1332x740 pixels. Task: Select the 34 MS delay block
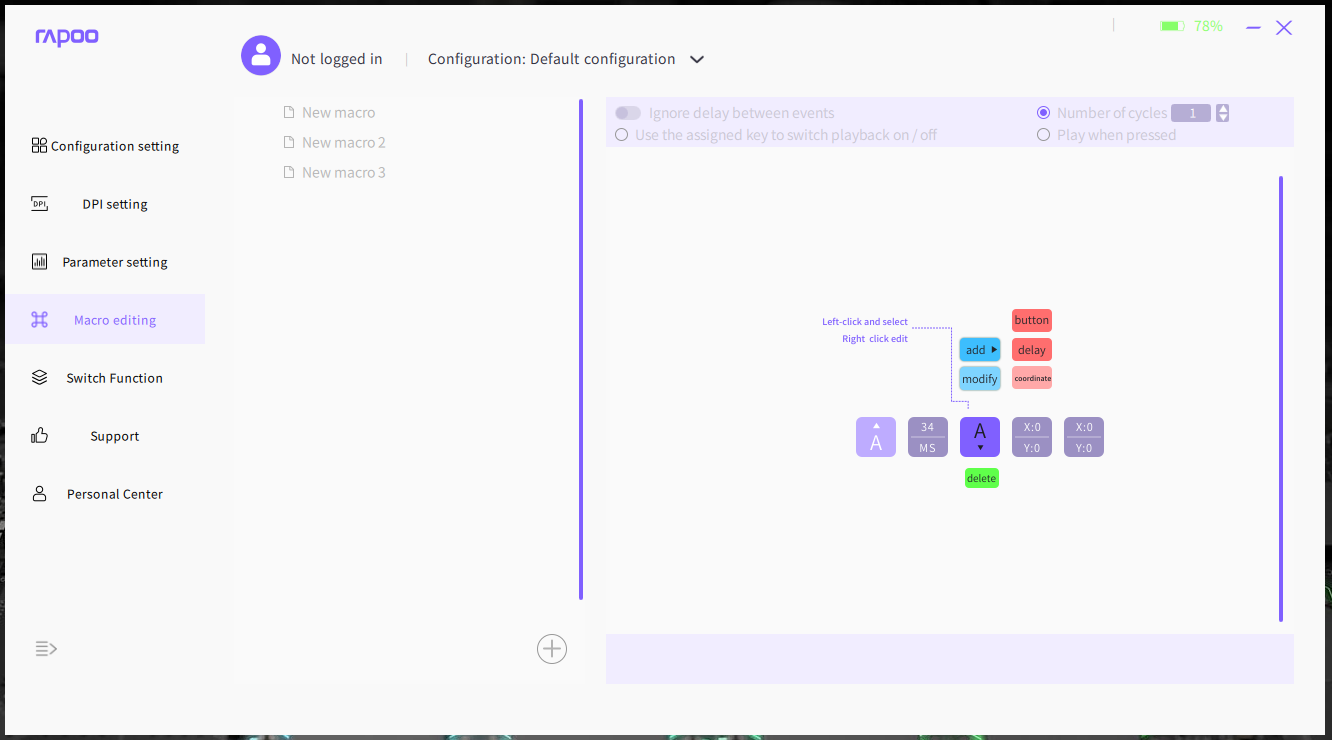click(928, 437)
